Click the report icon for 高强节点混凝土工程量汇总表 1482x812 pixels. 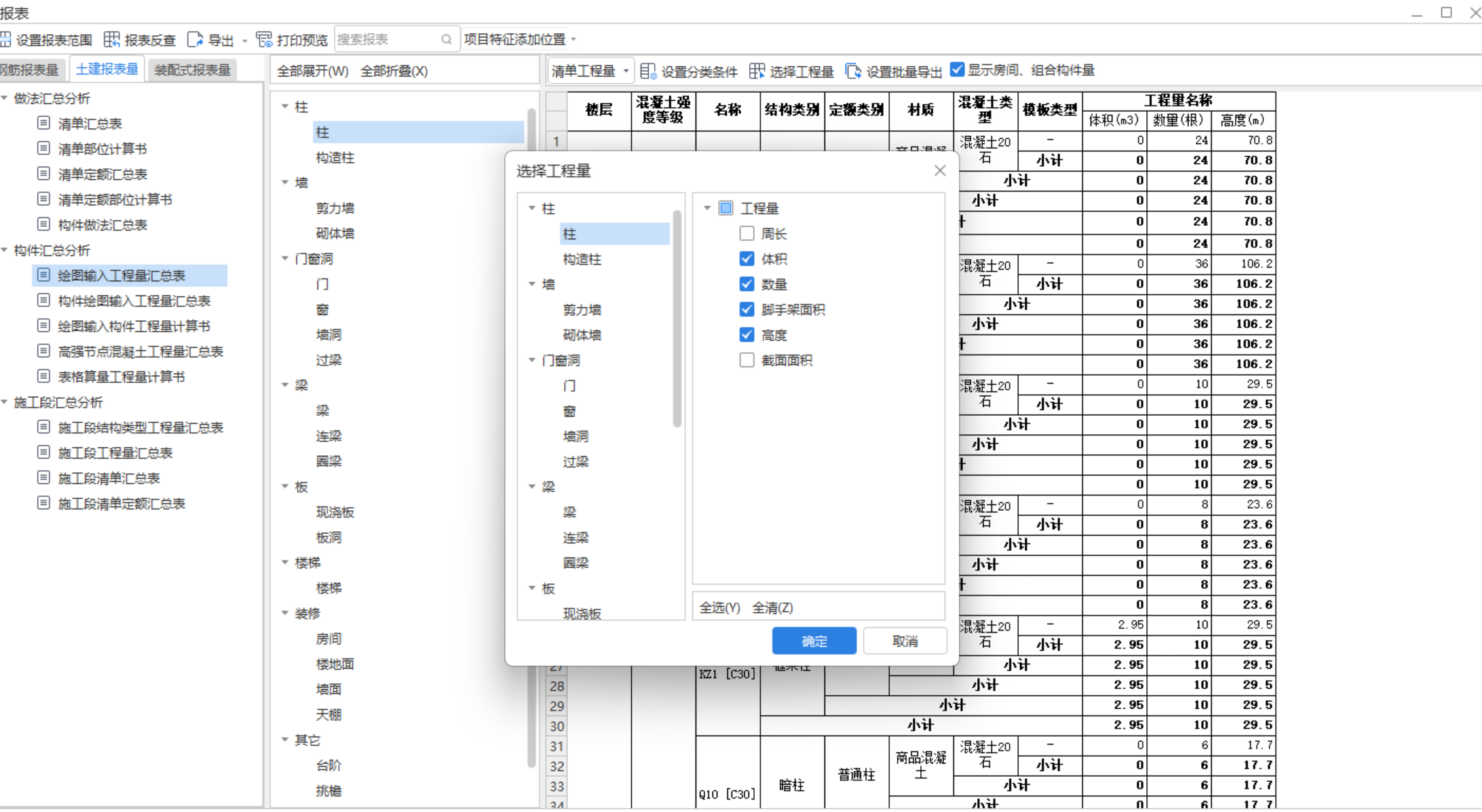[x=44, y=351]
